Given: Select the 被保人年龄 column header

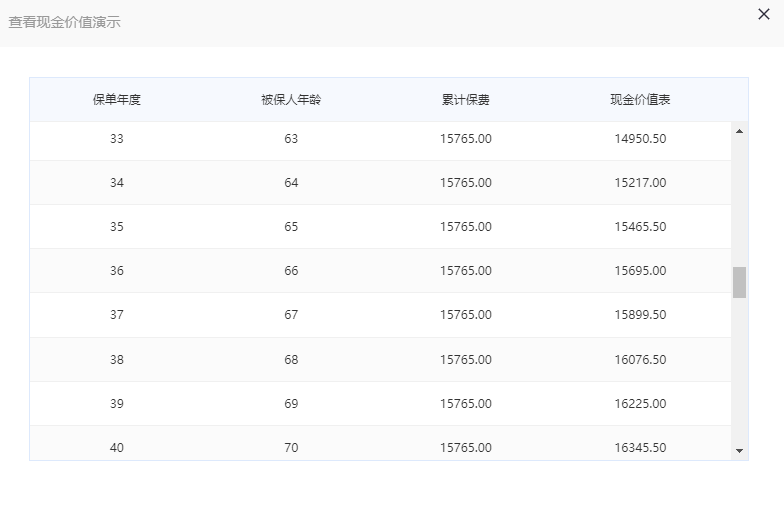Looking at the screenshot, I should point(291,100).
